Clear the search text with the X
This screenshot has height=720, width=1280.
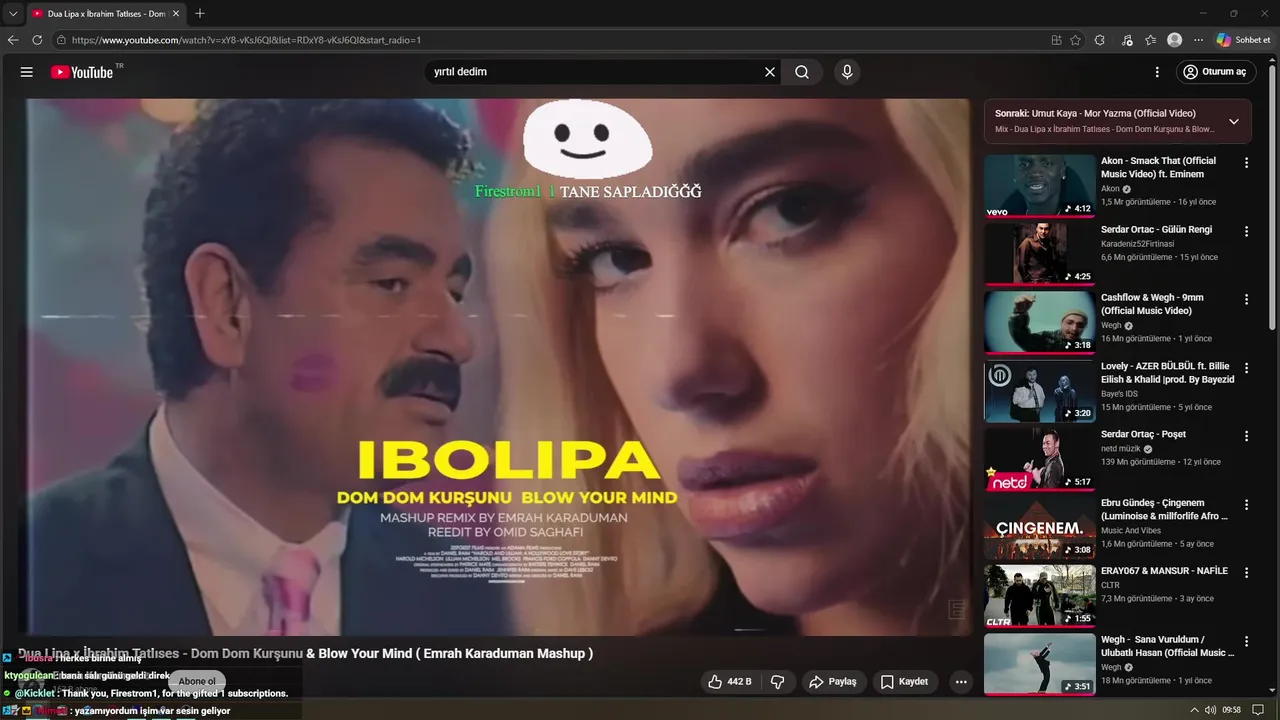[x=770, y=72]
